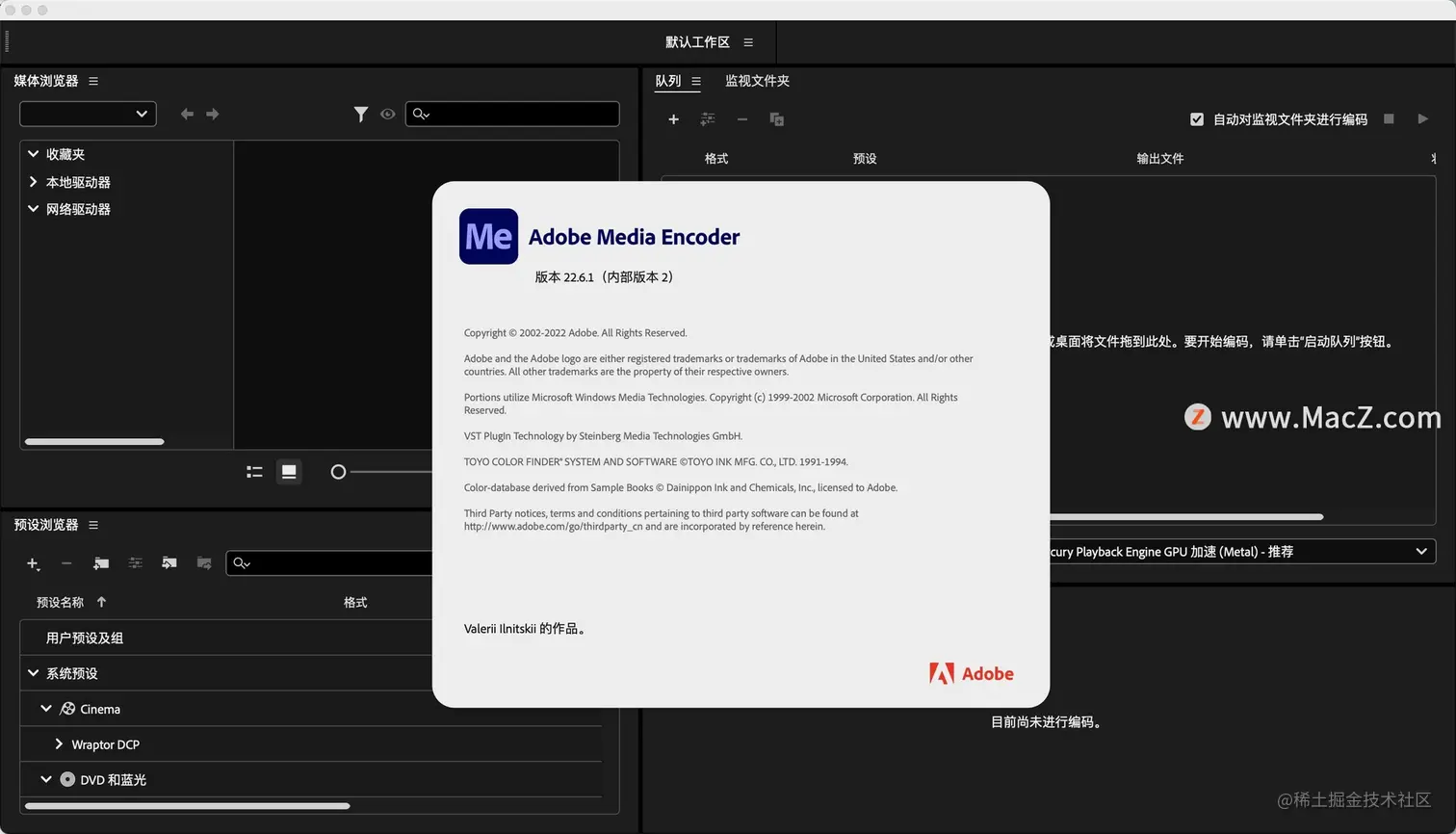Expand the 本地驱动器 tree item
This screenshot has width=1456, height=834.
33,182
